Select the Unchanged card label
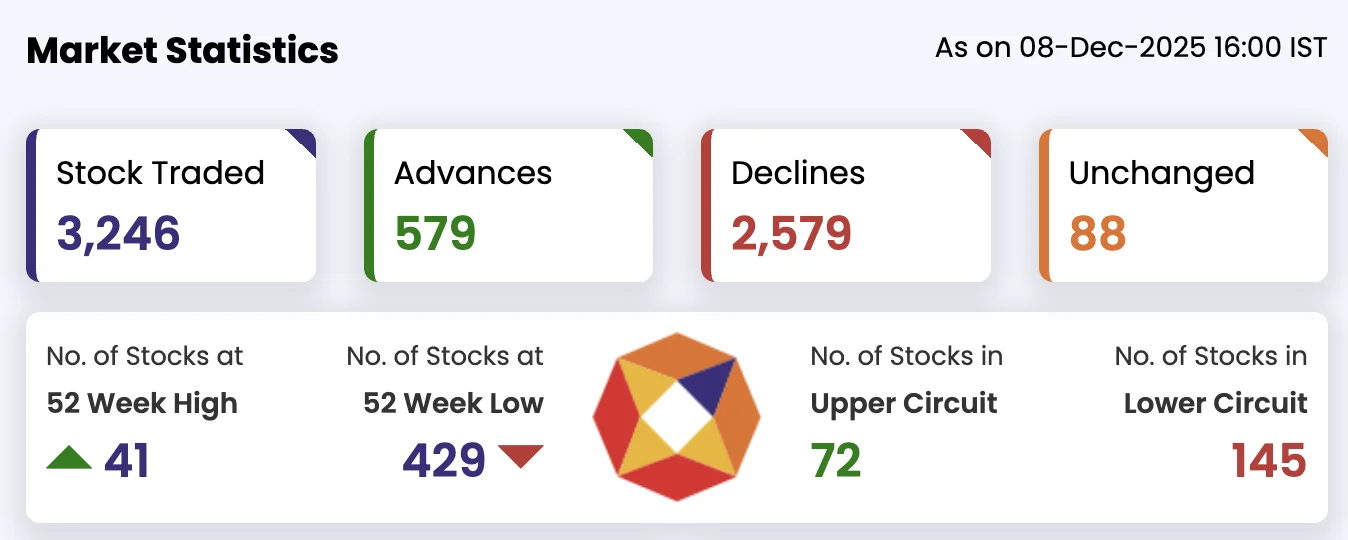Screen dimensions: 1348x540 tap(1161, 173)
